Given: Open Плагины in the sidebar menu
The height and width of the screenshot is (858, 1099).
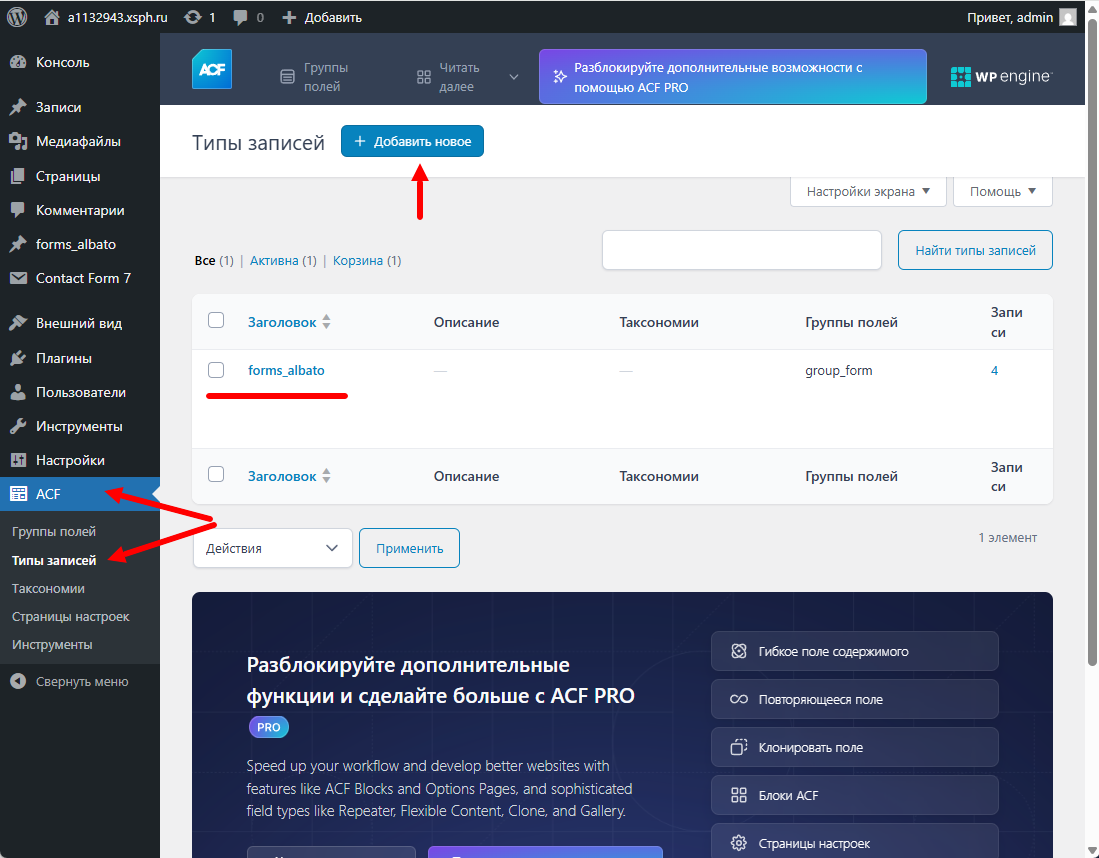Looking at the screenshot, I should coord(64,358).
